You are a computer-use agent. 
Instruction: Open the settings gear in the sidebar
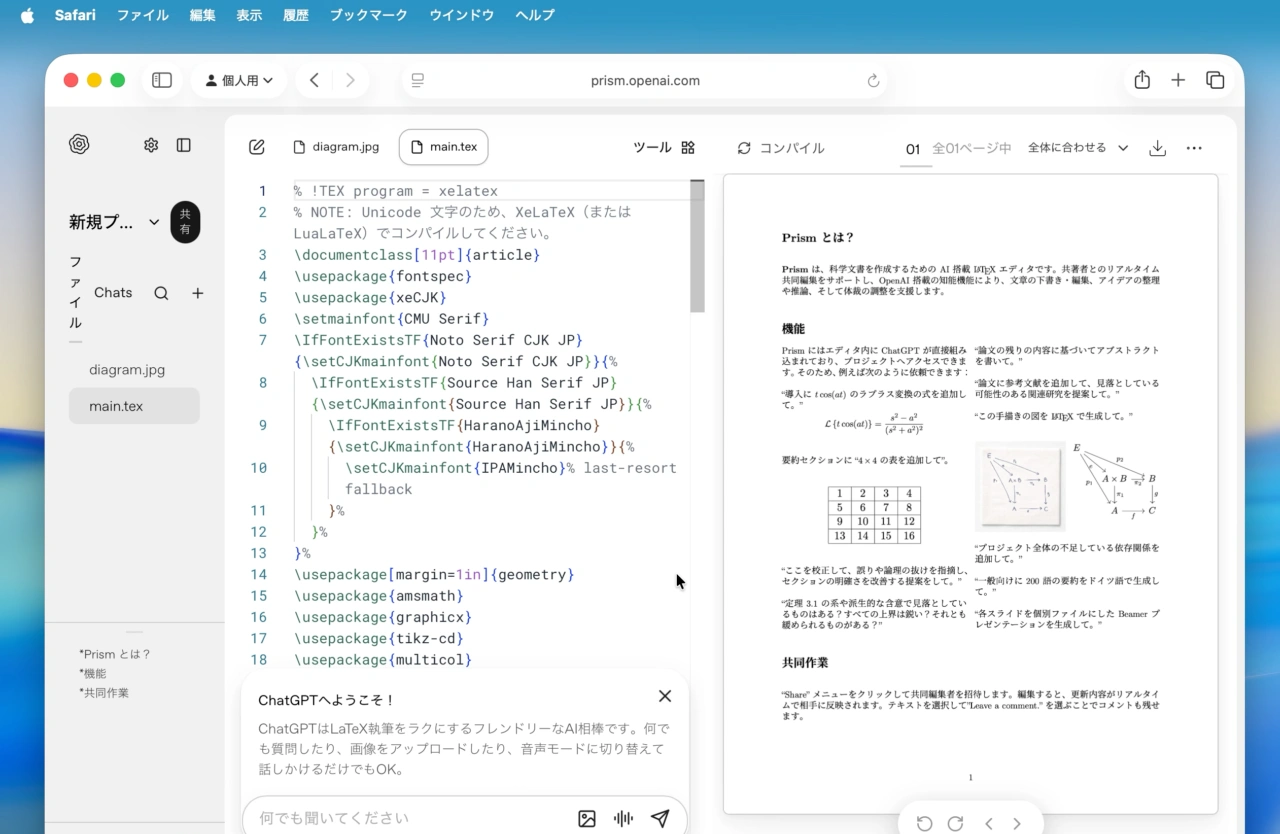[x=150, y=145]
